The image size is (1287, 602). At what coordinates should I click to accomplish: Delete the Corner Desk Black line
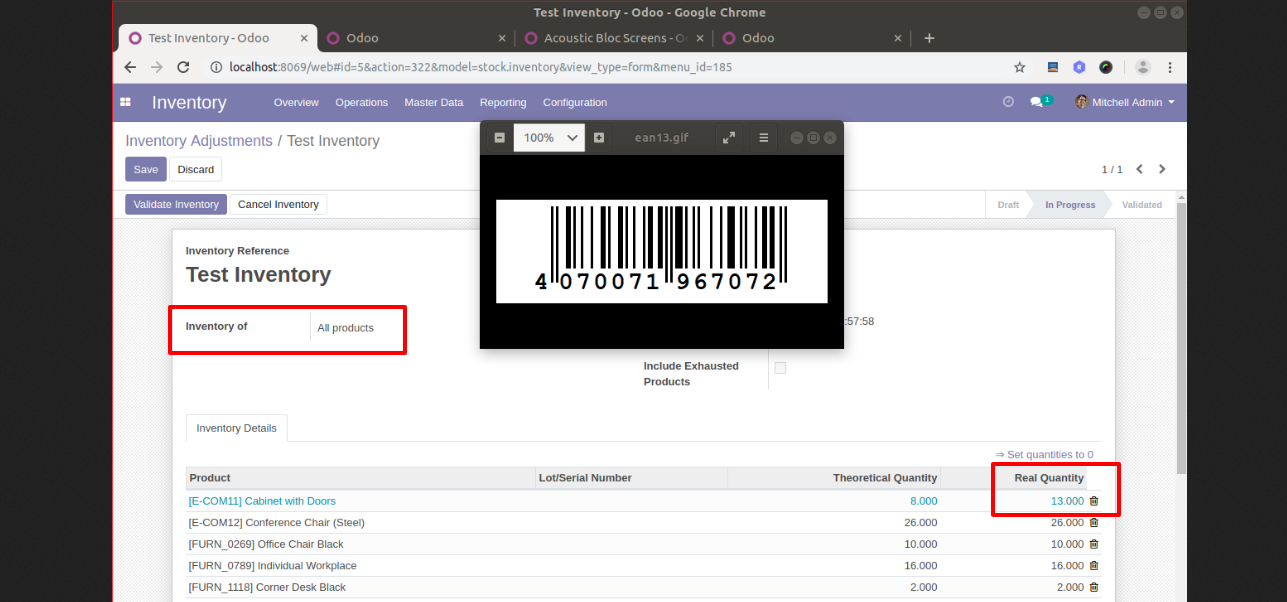tap(1093, 587)
